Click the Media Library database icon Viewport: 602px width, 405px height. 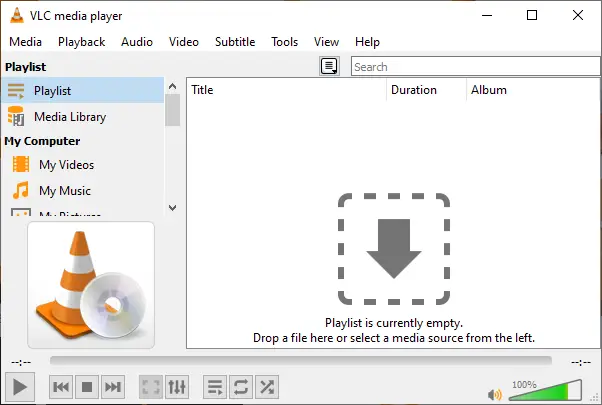pyautogui.click(x=16, y=116)
